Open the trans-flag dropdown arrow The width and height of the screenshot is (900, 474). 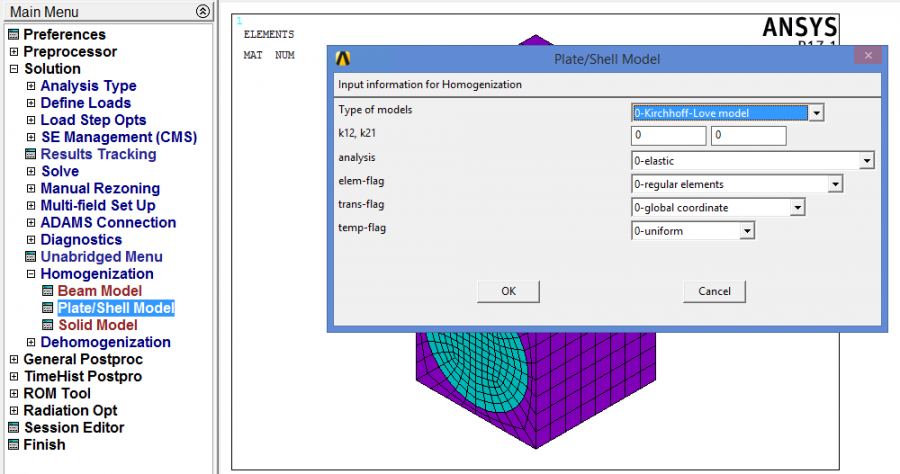click(x=797, y=208)
